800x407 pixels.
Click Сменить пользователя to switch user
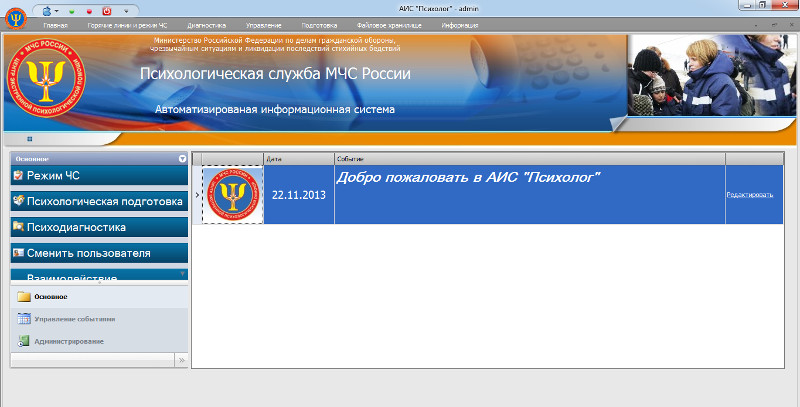point(99,253)
